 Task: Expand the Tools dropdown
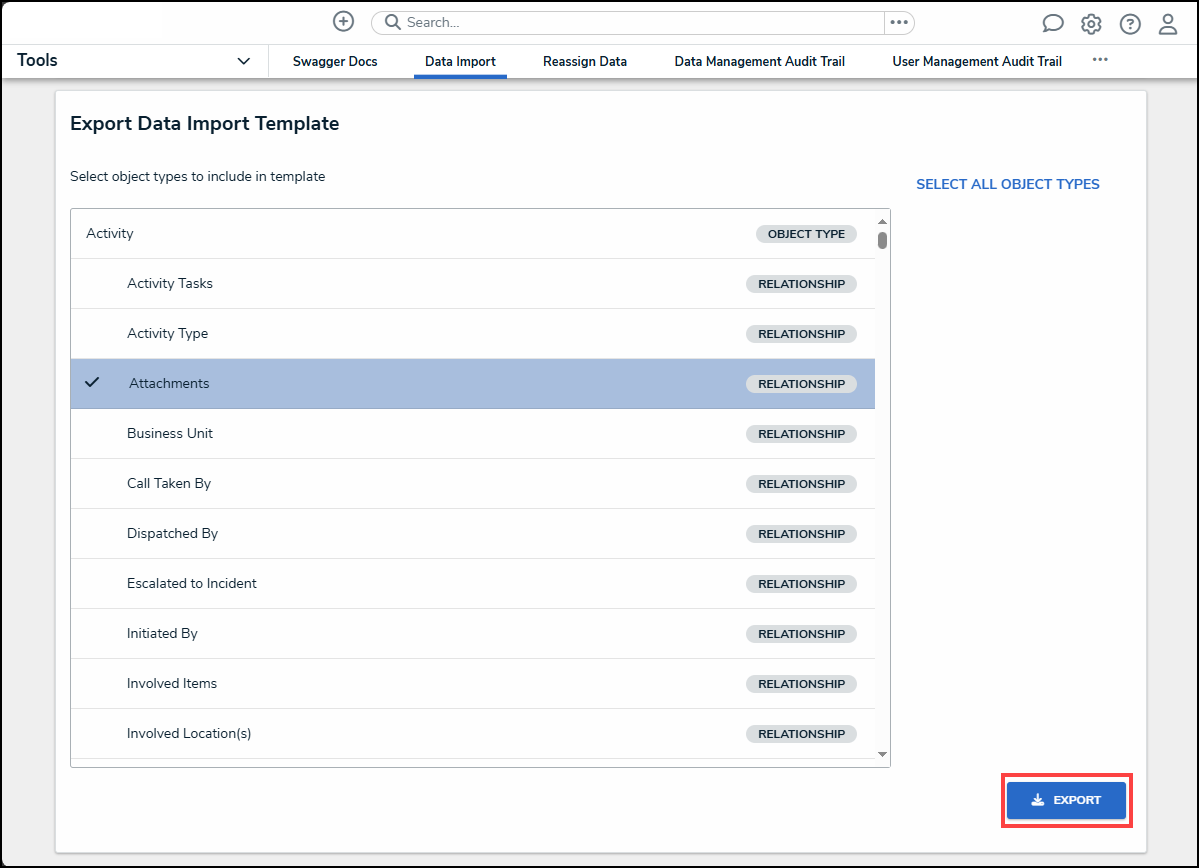(242, 60)
